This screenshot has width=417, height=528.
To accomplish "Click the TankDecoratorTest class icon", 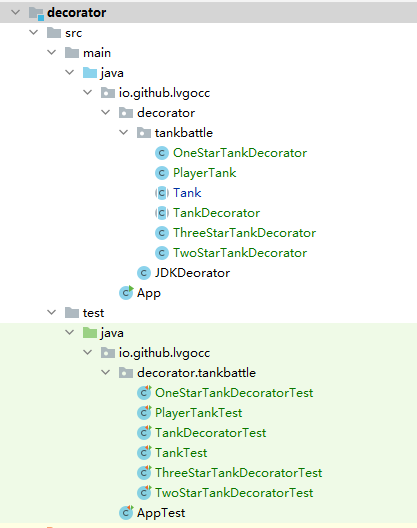I will pyautogui.click(x=145, y=433).
